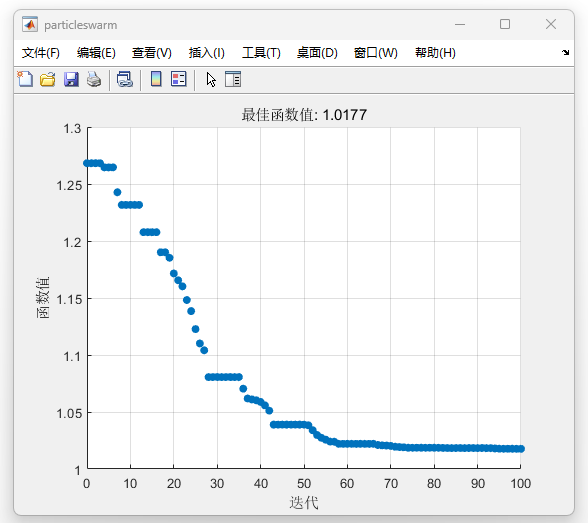The height and width of the screenshot is (523, 588).
Task: Open a file with the folder icon
Action: pos(48,79)
